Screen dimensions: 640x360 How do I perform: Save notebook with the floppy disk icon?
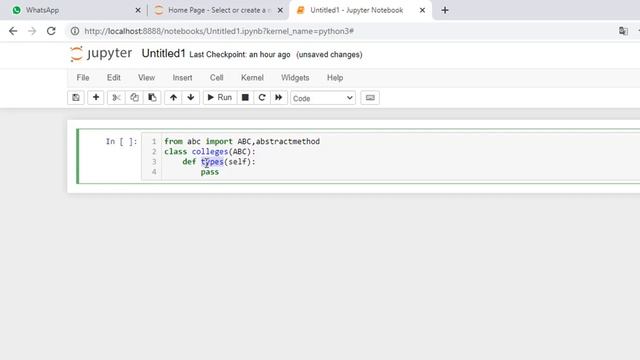76,98
